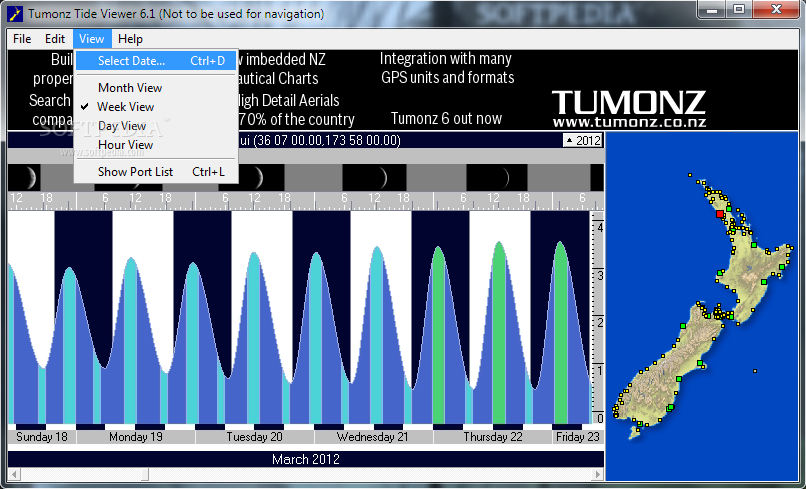Click the Thursday 22 day label

click(492, 437)
